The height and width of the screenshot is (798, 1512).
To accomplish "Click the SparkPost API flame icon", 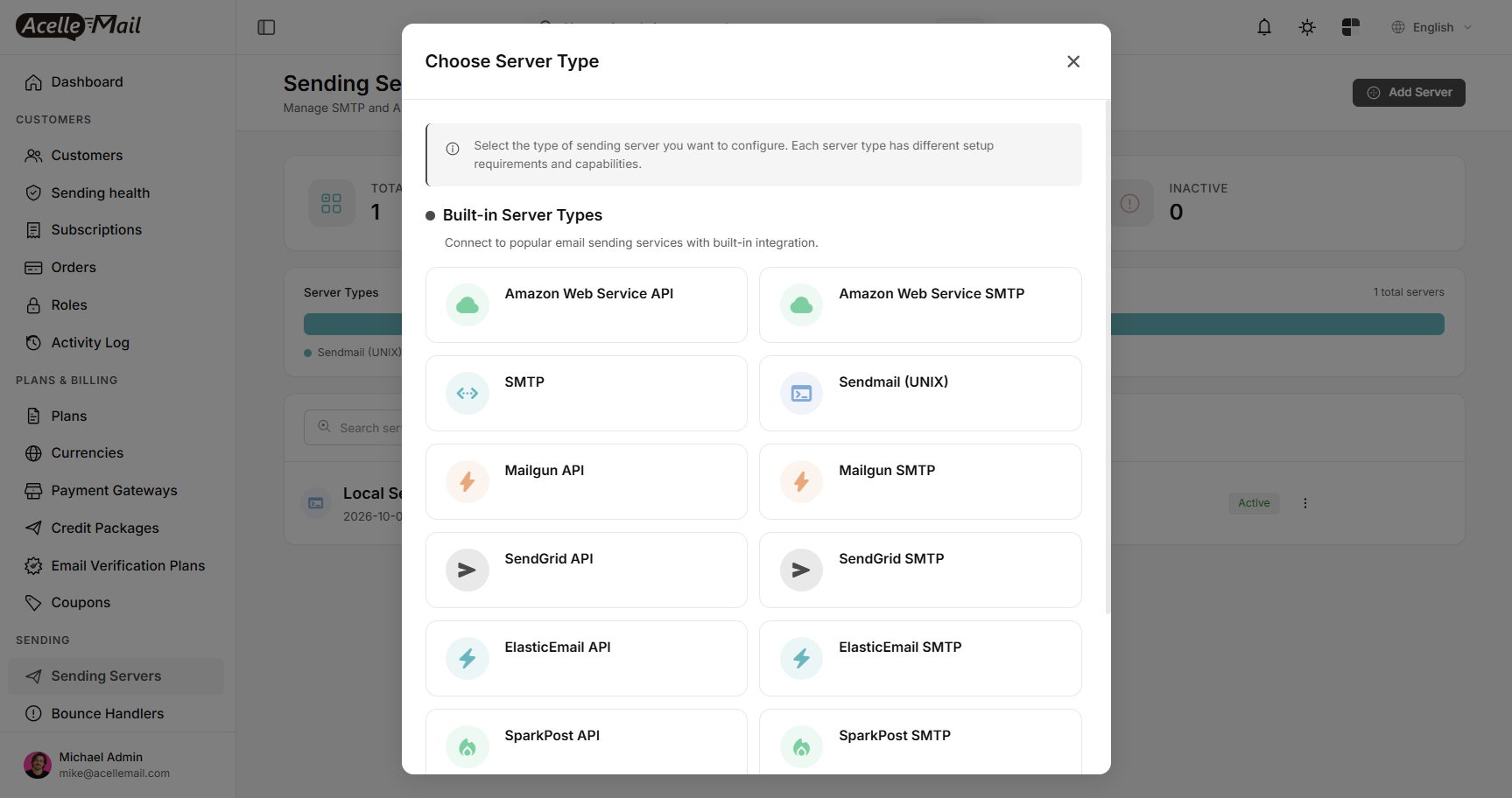I will coord(468,747).
